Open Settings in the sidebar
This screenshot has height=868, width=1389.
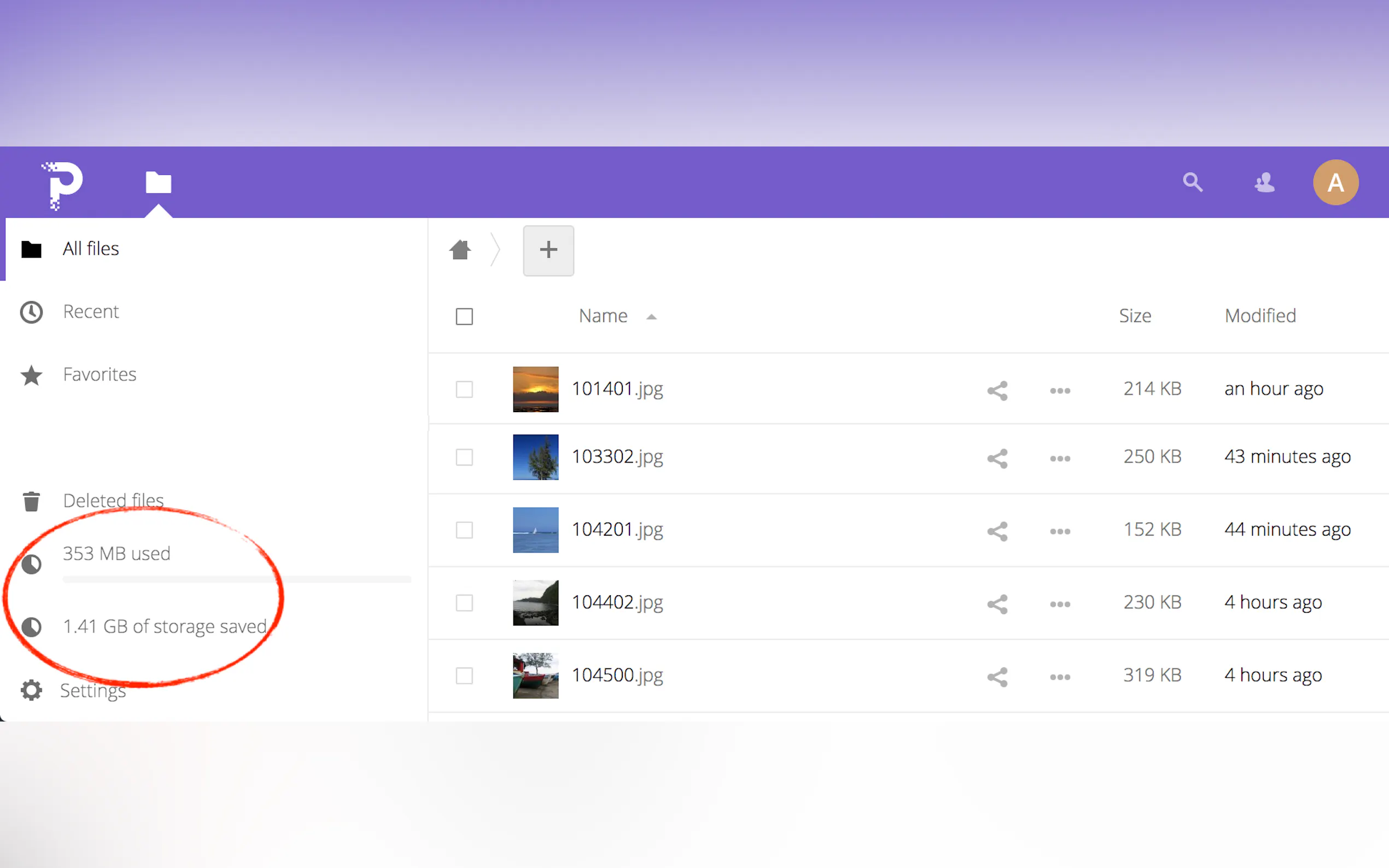[x=92, y=690]
